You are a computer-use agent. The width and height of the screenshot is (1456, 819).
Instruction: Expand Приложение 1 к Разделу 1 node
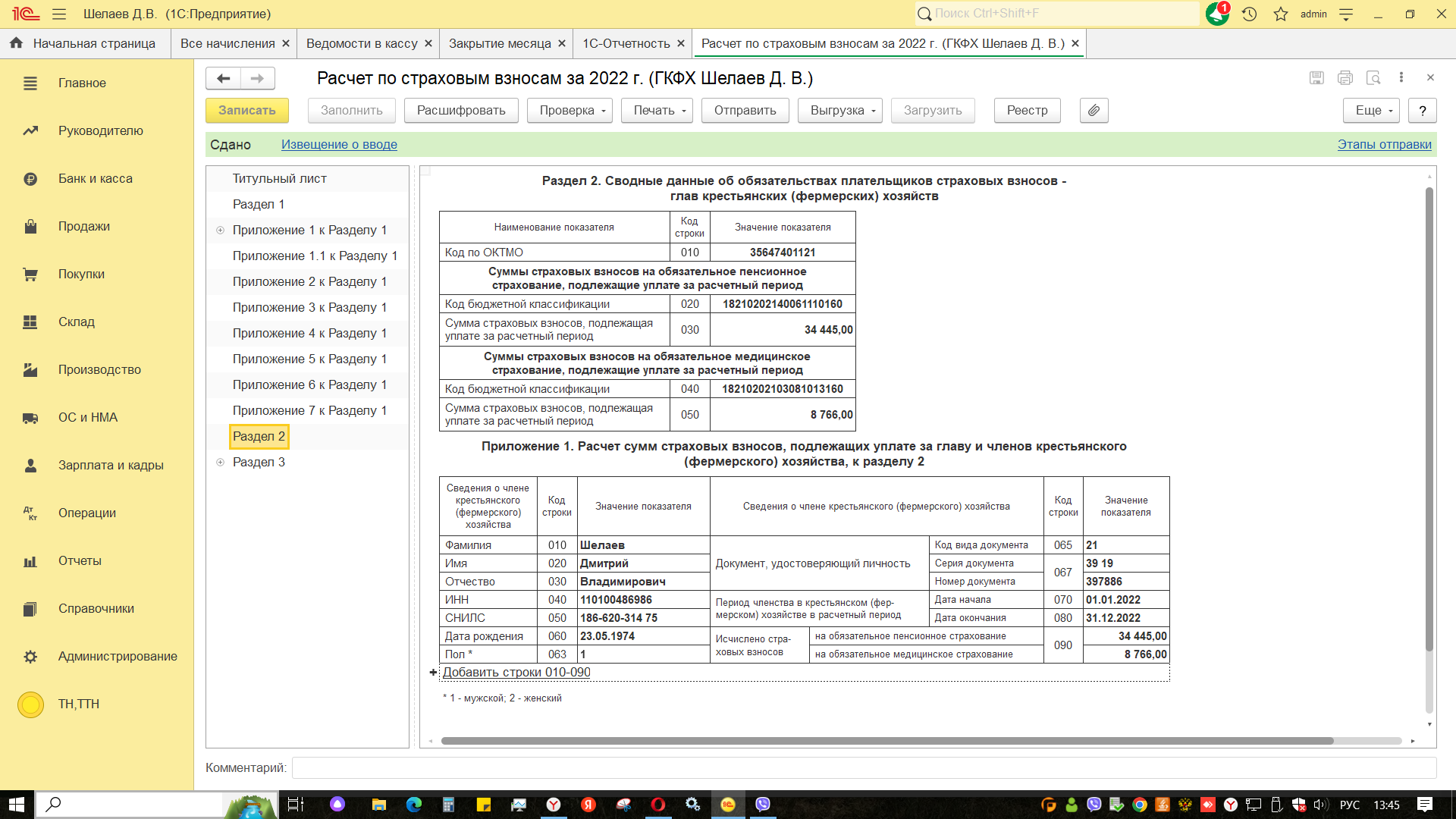click(x=220, y=230)
